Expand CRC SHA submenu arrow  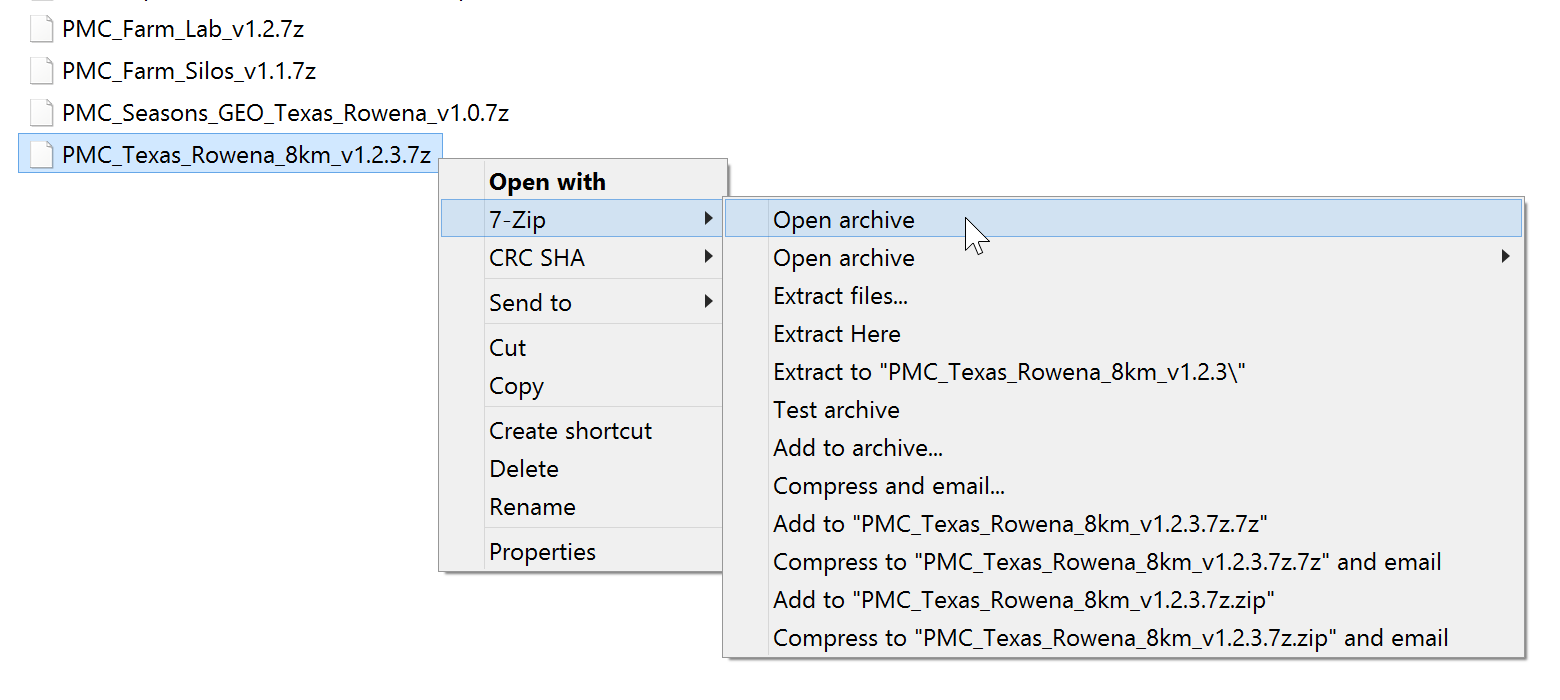pos(708,257)
